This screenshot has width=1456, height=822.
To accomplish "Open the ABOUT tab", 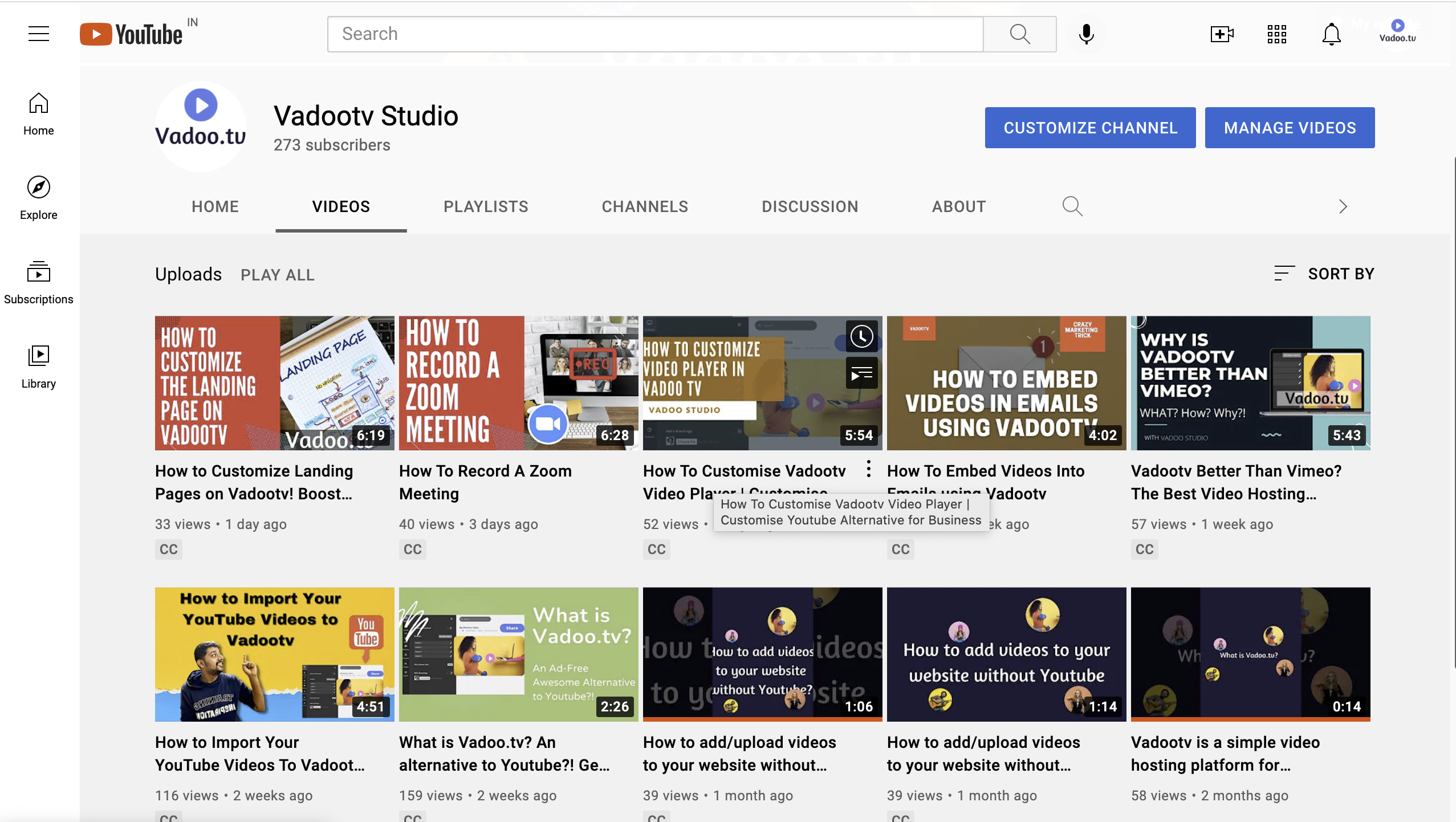I will [x=959, y=206].
